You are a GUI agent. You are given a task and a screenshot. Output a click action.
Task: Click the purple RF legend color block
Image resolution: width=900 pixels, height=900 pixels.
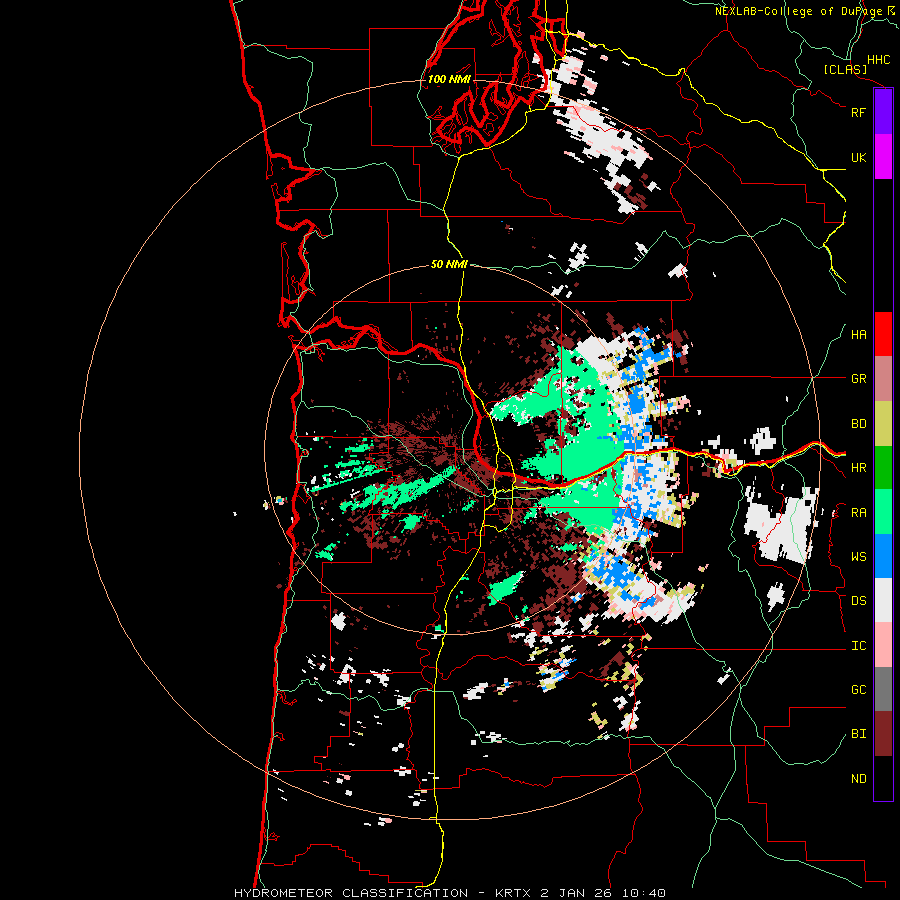[x=883, y=112]
